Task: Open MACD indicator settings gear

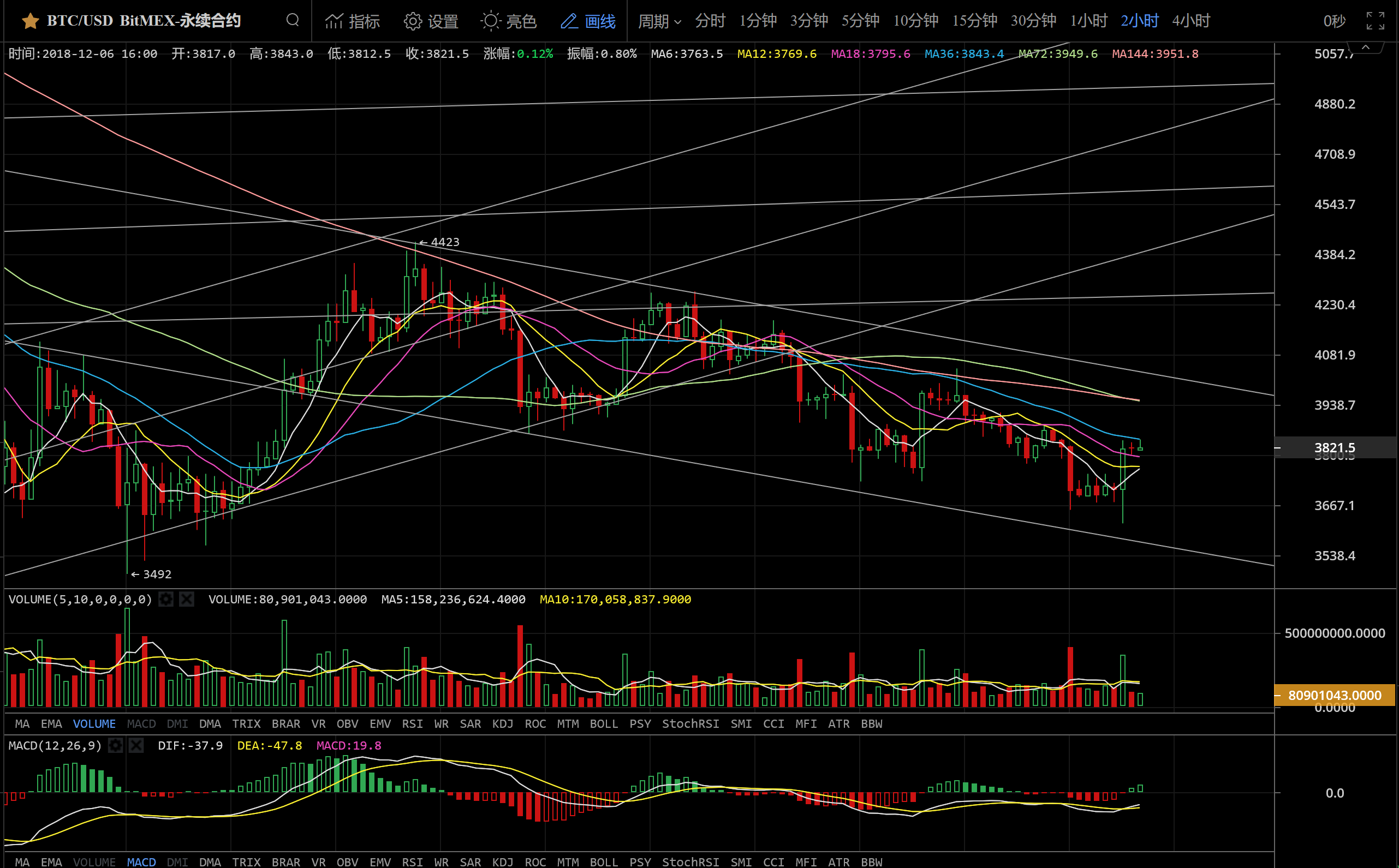Action: click(115, 745)
